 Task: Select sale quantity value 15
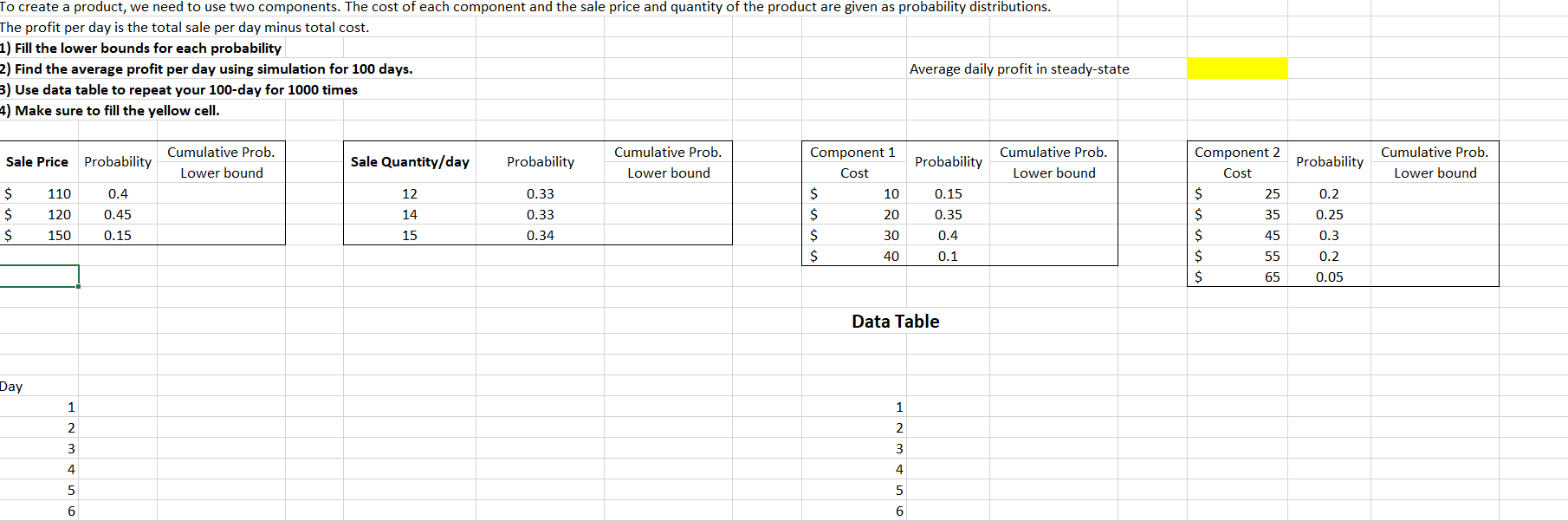(x=410, y=236)
